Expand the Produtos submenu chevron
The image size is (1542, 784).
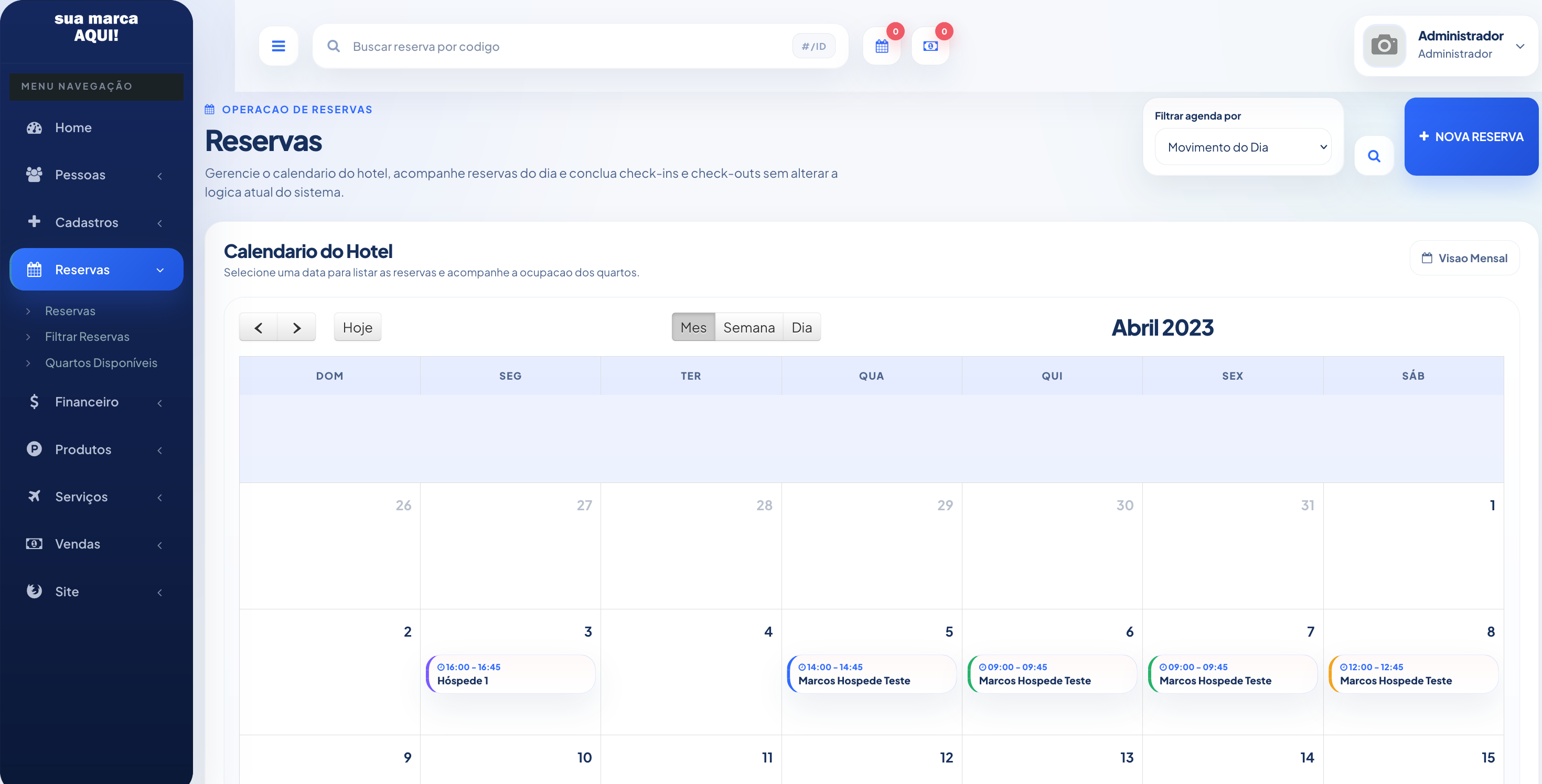[160, 450]
